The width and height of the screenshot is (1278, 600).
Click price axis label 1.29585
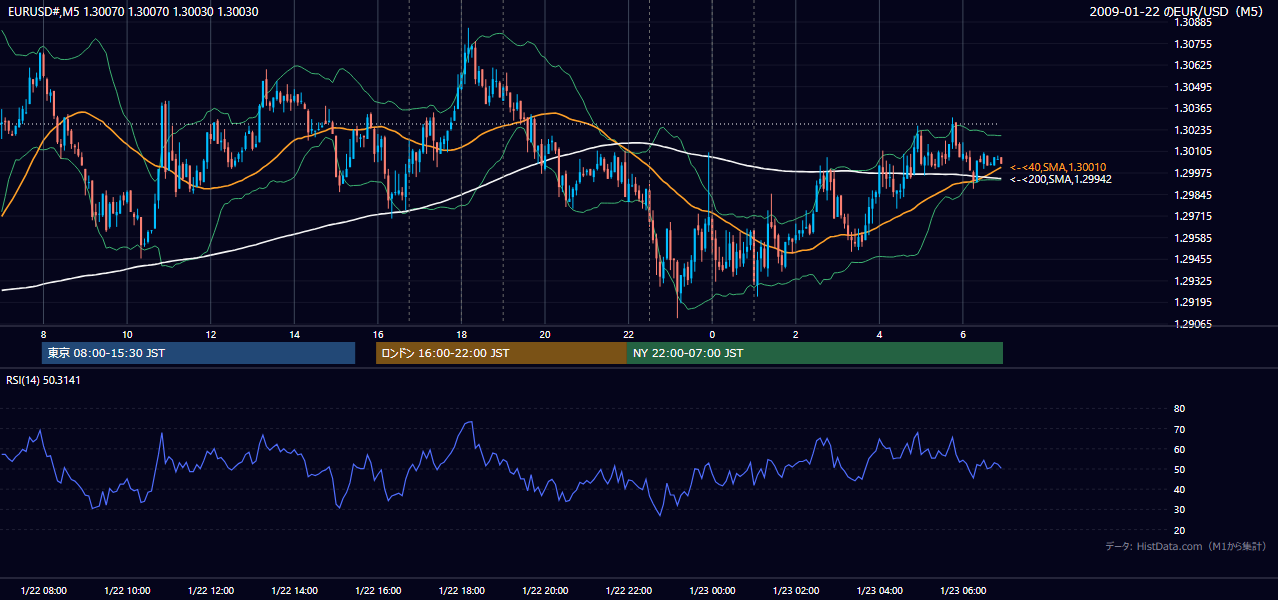[x=1194, y=238]
